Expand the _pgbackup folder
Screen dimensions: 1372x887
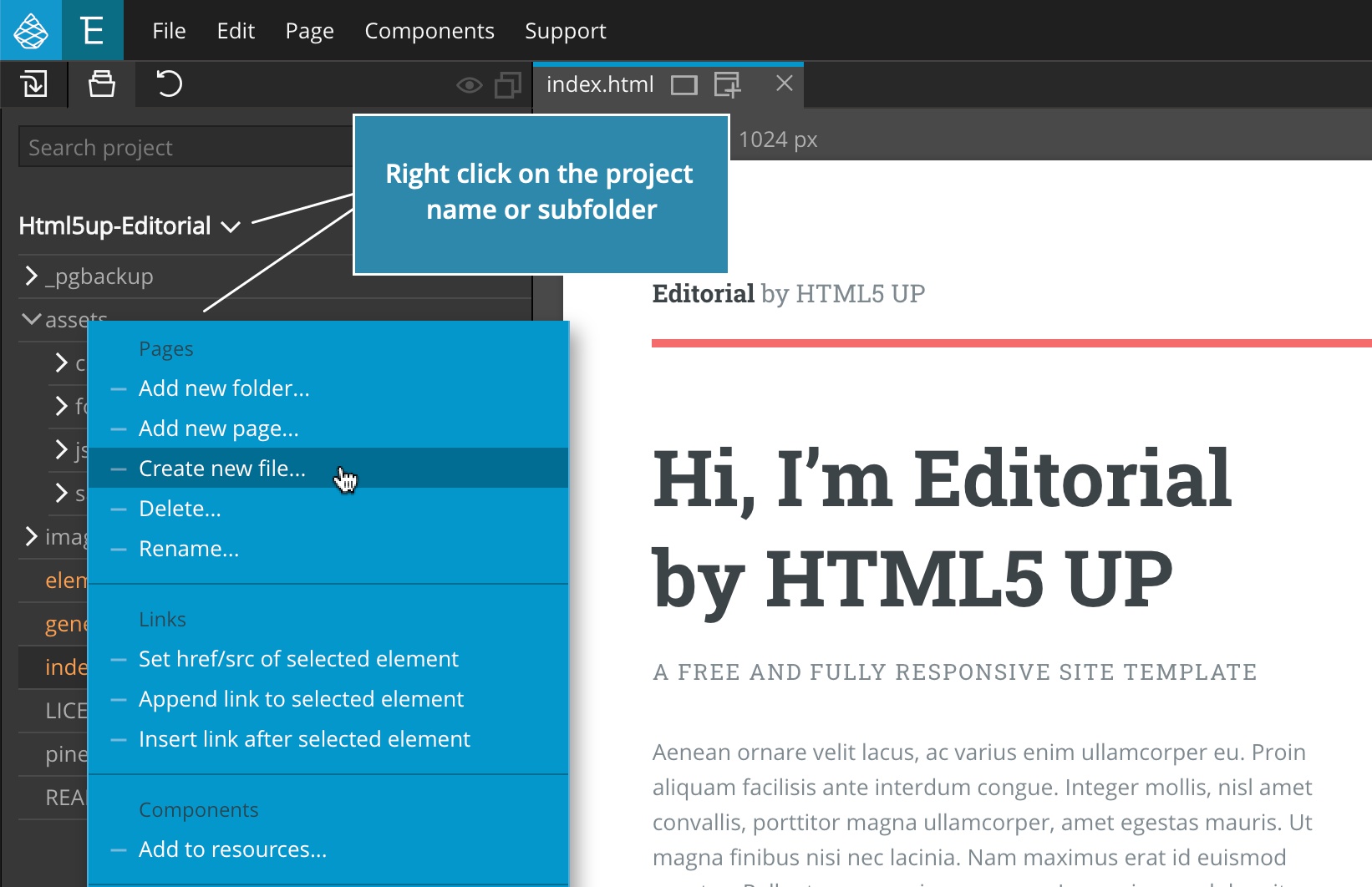(31, 276)
